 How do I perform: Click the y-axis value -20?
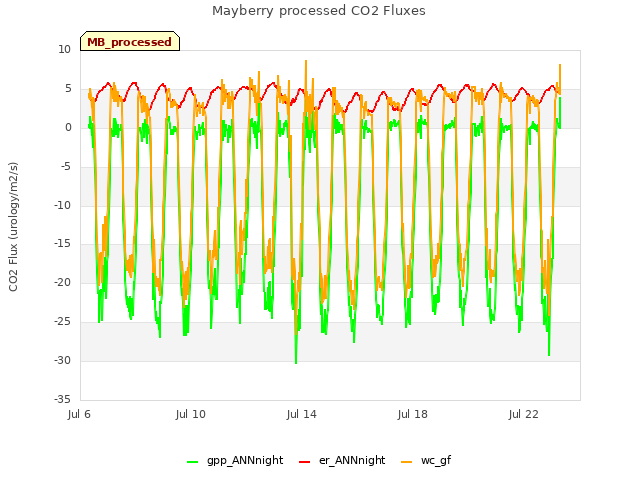[x=62, y=282]
